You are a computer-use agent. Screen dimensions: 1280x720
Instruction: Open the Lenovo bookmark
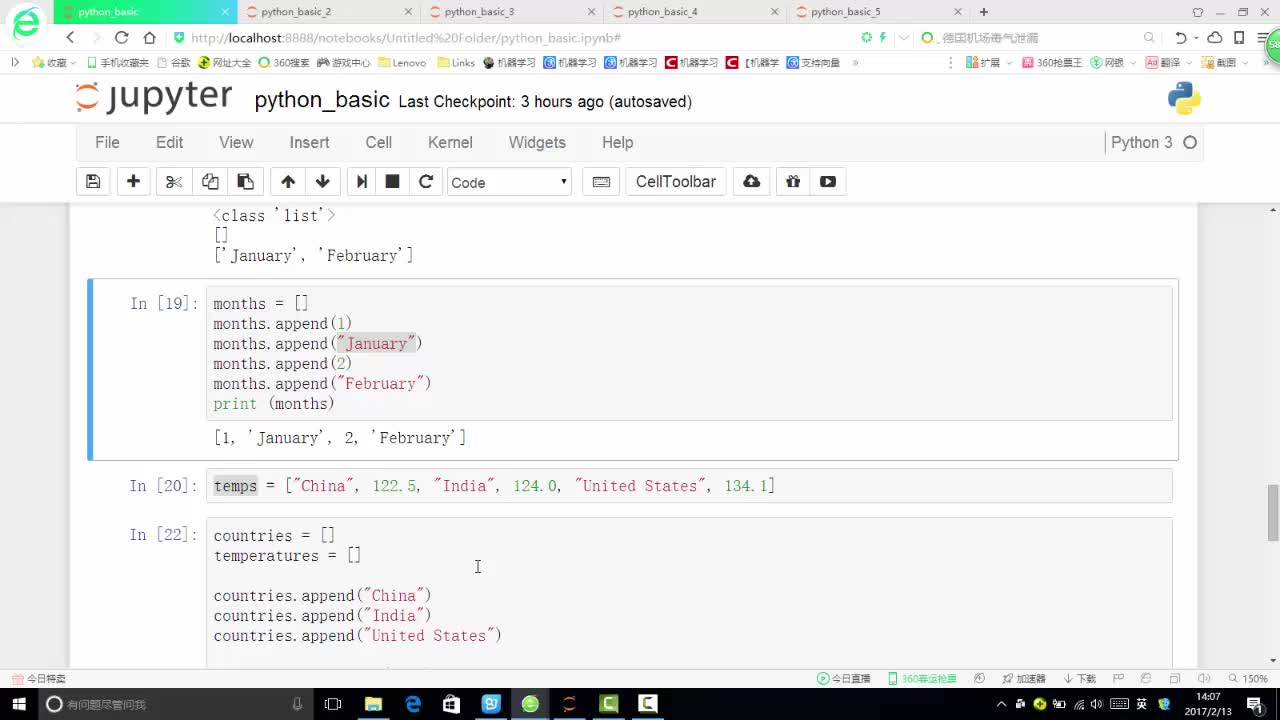[x=402, y=62]
